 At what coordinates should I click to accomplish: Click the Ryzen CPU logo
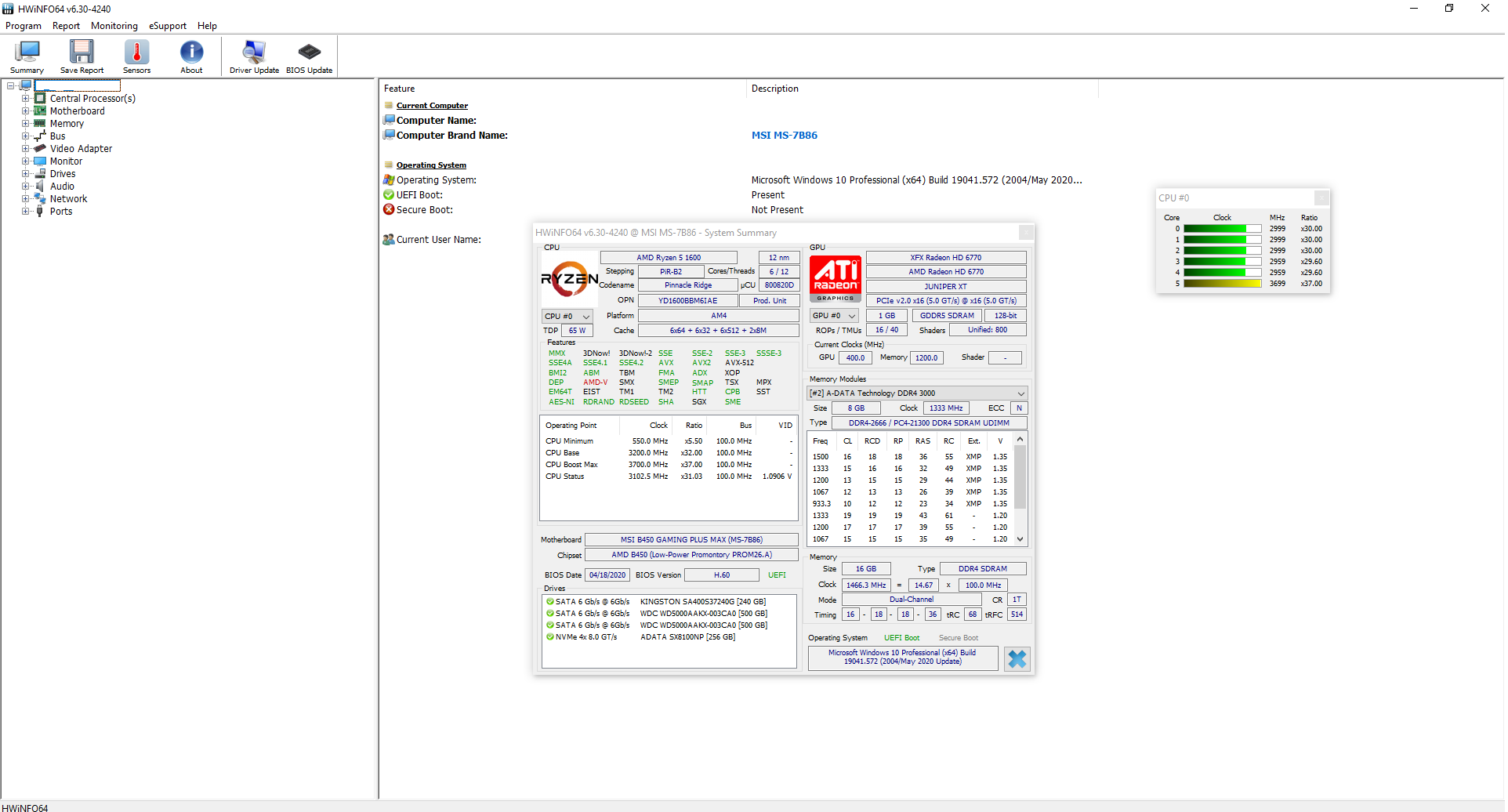570,279
